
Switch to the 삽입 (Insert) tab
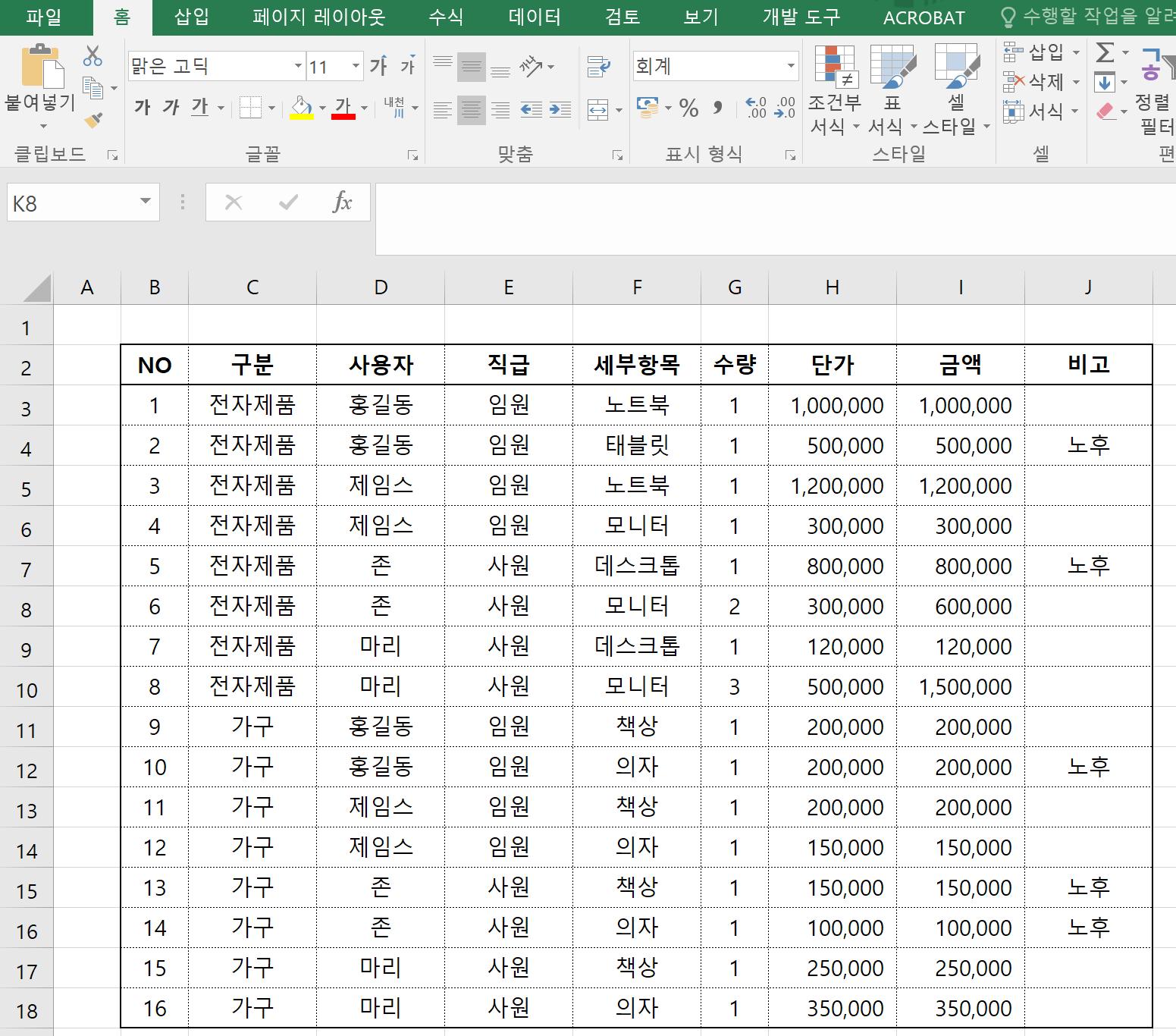click(192, 17)
